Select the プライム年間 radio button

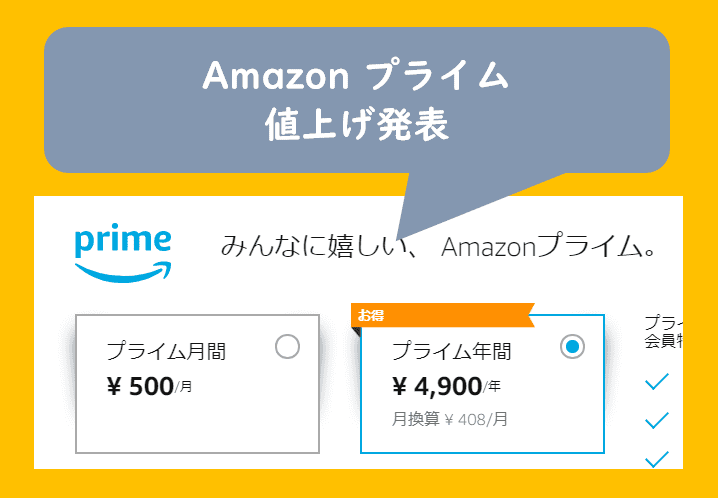[571, 347]
